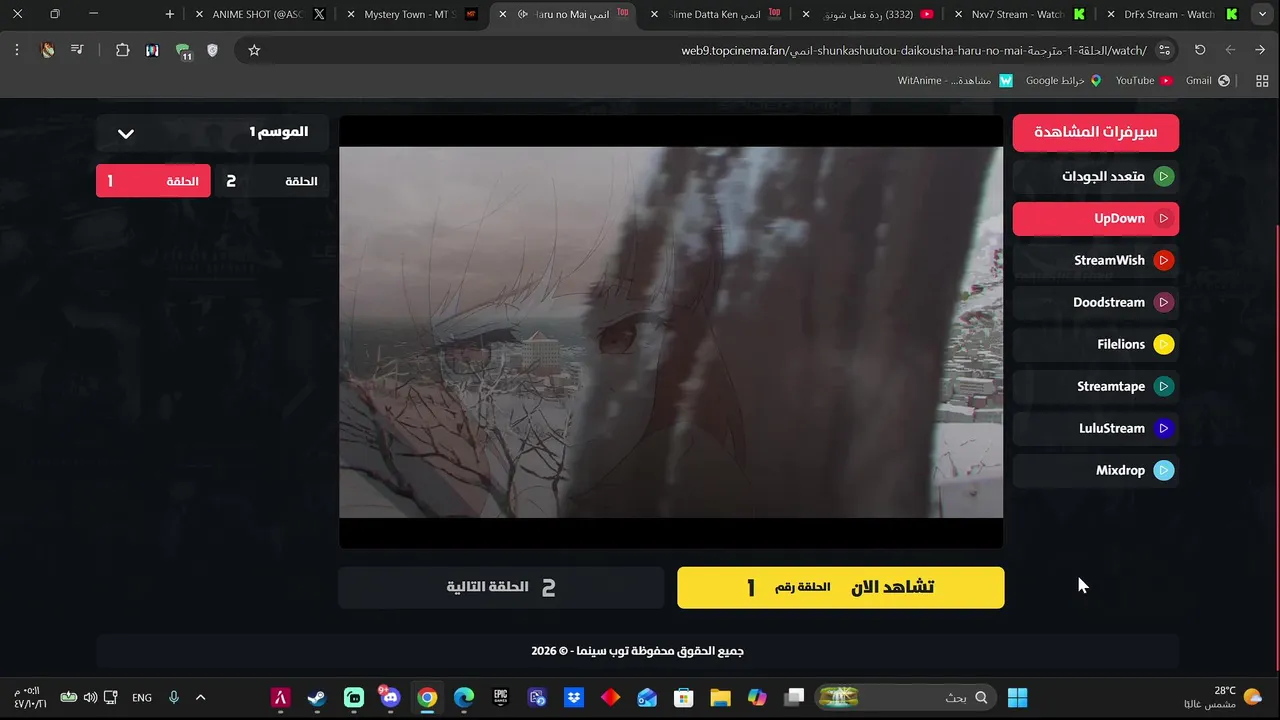Show hidden system tray icons chevron

pos(200,697)
